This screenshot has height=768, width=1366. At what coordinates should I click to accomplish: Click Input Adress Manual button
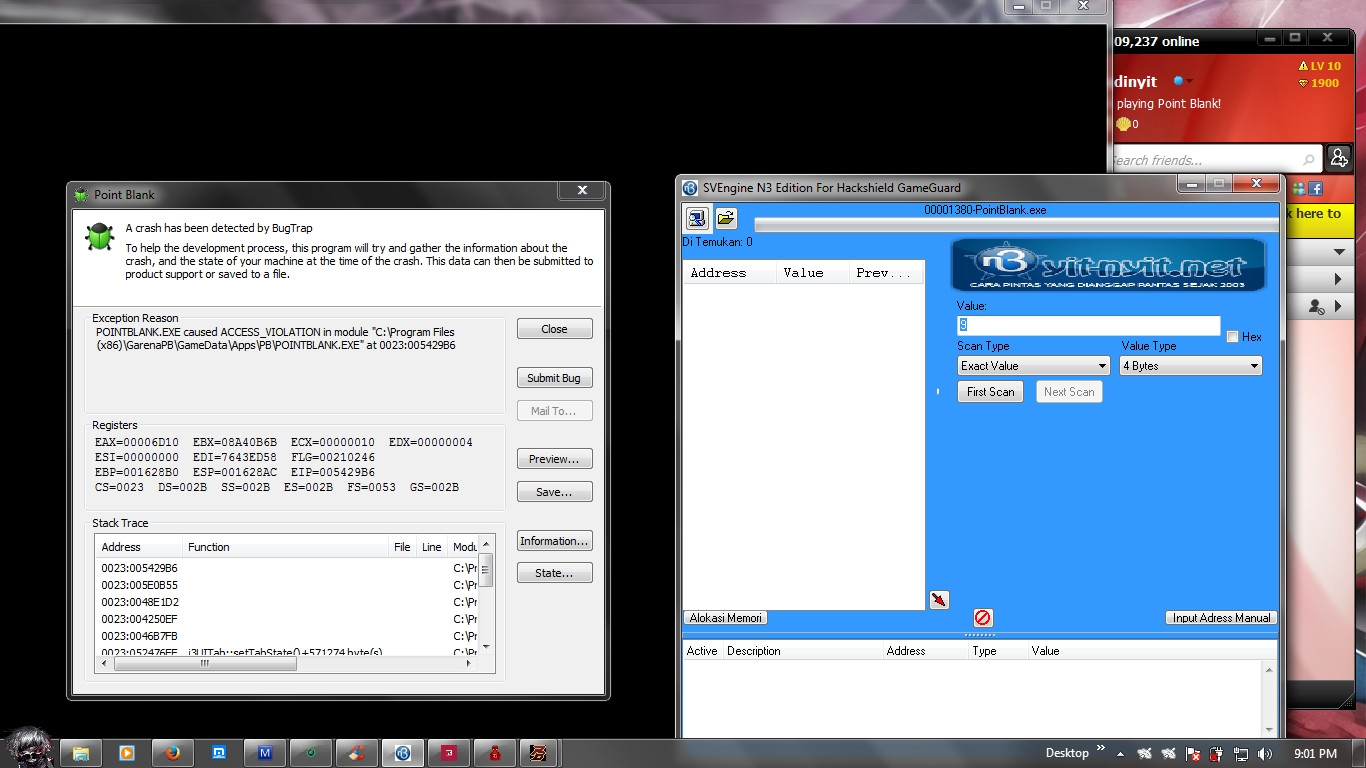click(1222, 618)
